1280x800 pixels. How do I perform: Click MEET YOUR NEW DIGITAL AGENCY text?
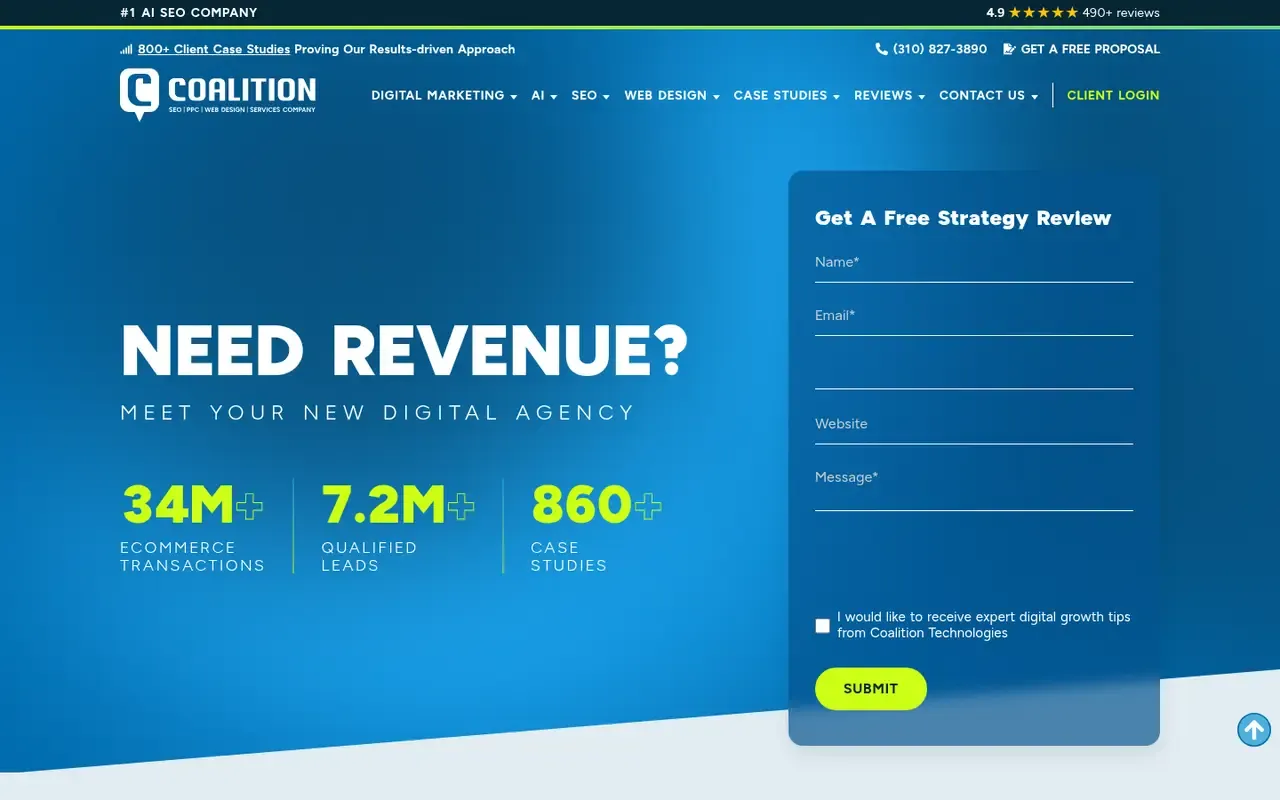(x=378, y=412)
